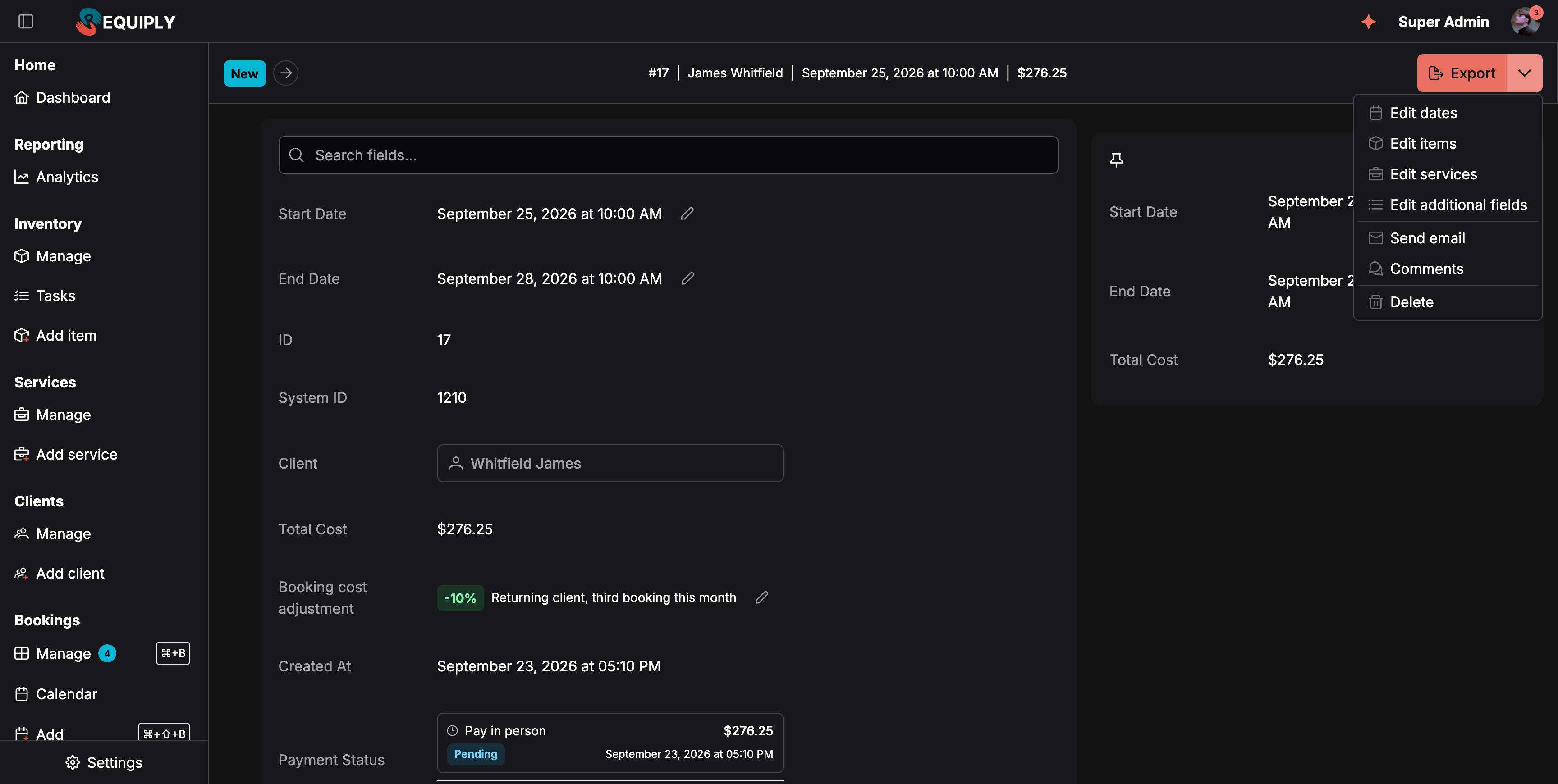
Task: Edit booking cost adjustment pencil icon
Action: pyautogui.click(x=761, y=597)
